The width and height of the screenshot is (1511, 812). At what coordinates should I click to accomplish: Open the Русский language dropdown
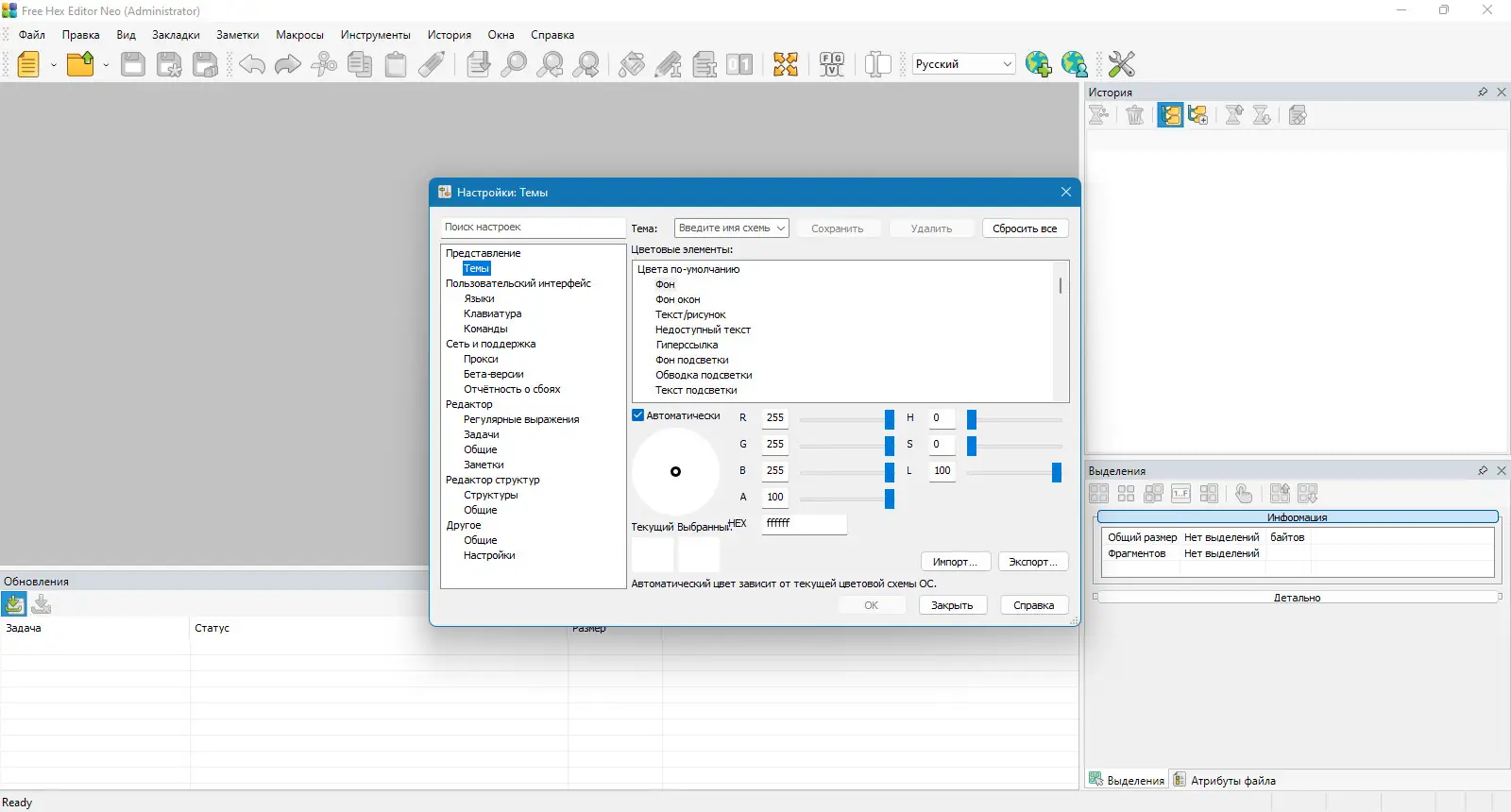pos(1007,64)
